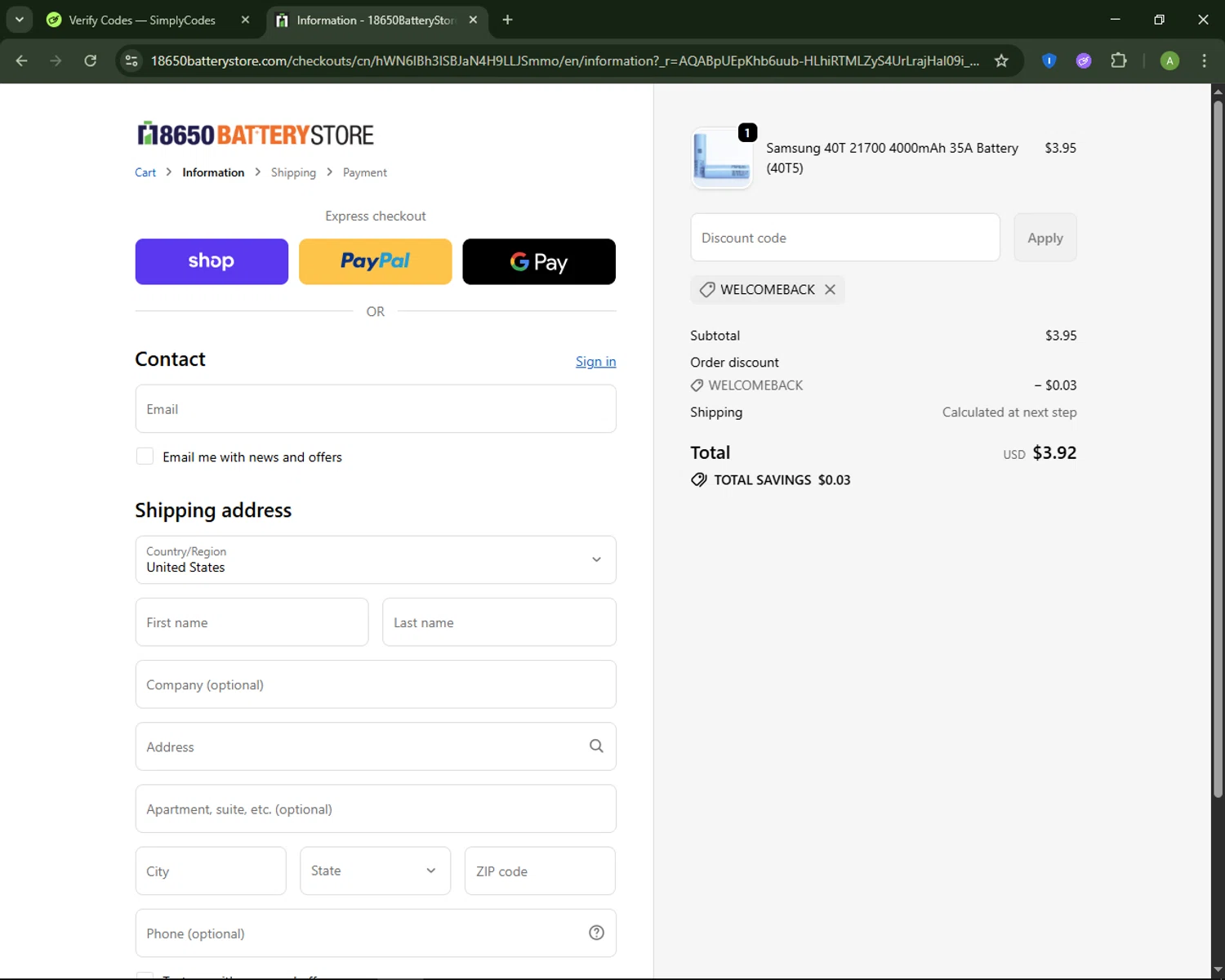Open the browser extensions puzzle icon
This screenshot has width=1225, height=980.
click(1119, 60)
